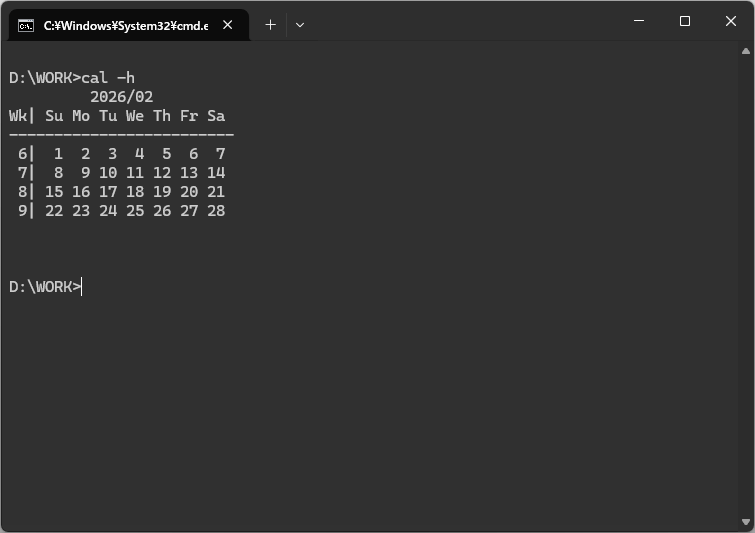Close the terminal window
This screenshot has height=533, width=755.
[730, 21]
